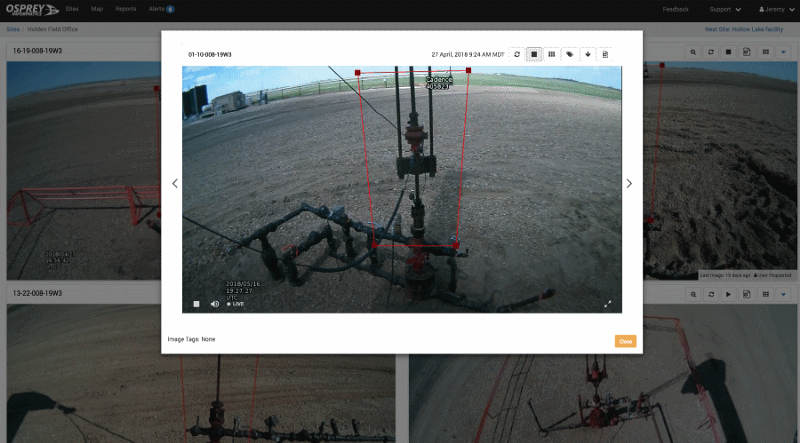Refresh the image in the modal toolbar

click(517, 54)
